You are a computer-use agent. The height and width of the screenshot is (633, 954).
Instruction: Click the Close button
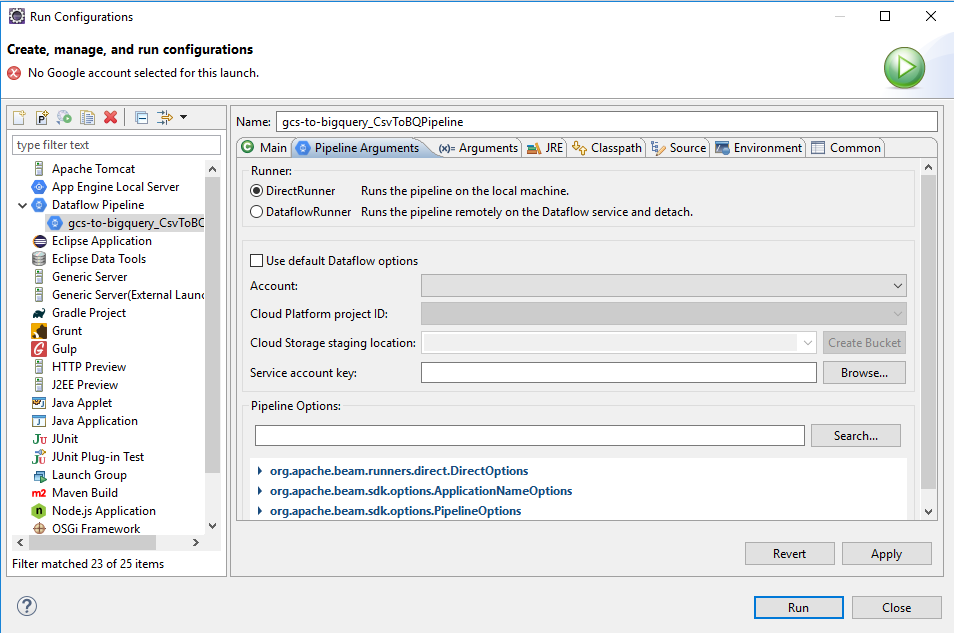pos(896,607)
